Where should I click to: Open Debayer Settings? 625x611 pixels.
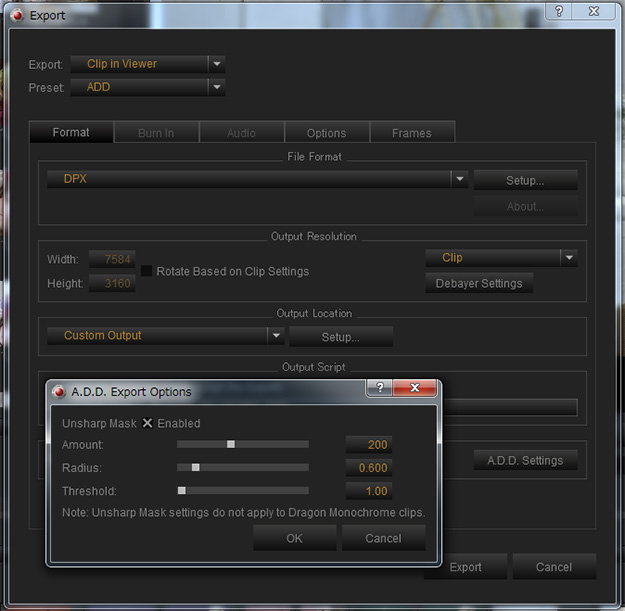[x=479, y=284]
